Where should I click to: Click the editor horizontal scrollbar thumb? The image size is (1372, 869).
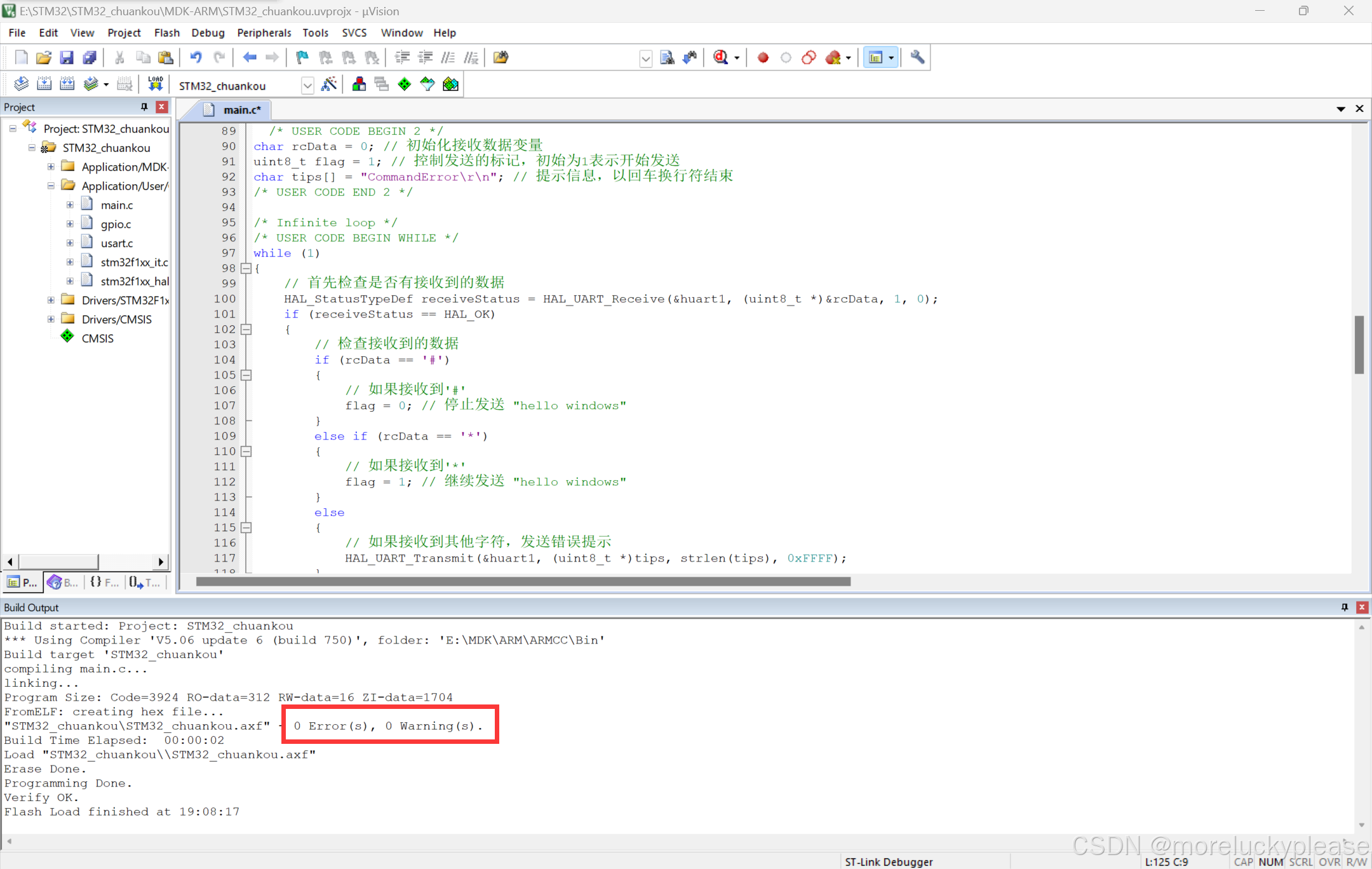[x=522, y=581]
